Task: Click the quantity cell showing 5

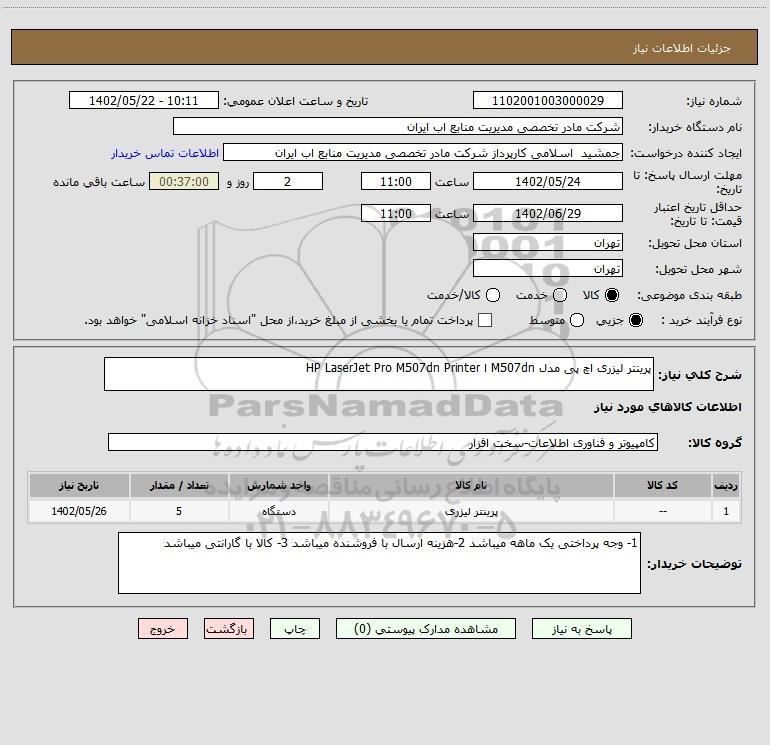Action: click(x=179, y=511)
